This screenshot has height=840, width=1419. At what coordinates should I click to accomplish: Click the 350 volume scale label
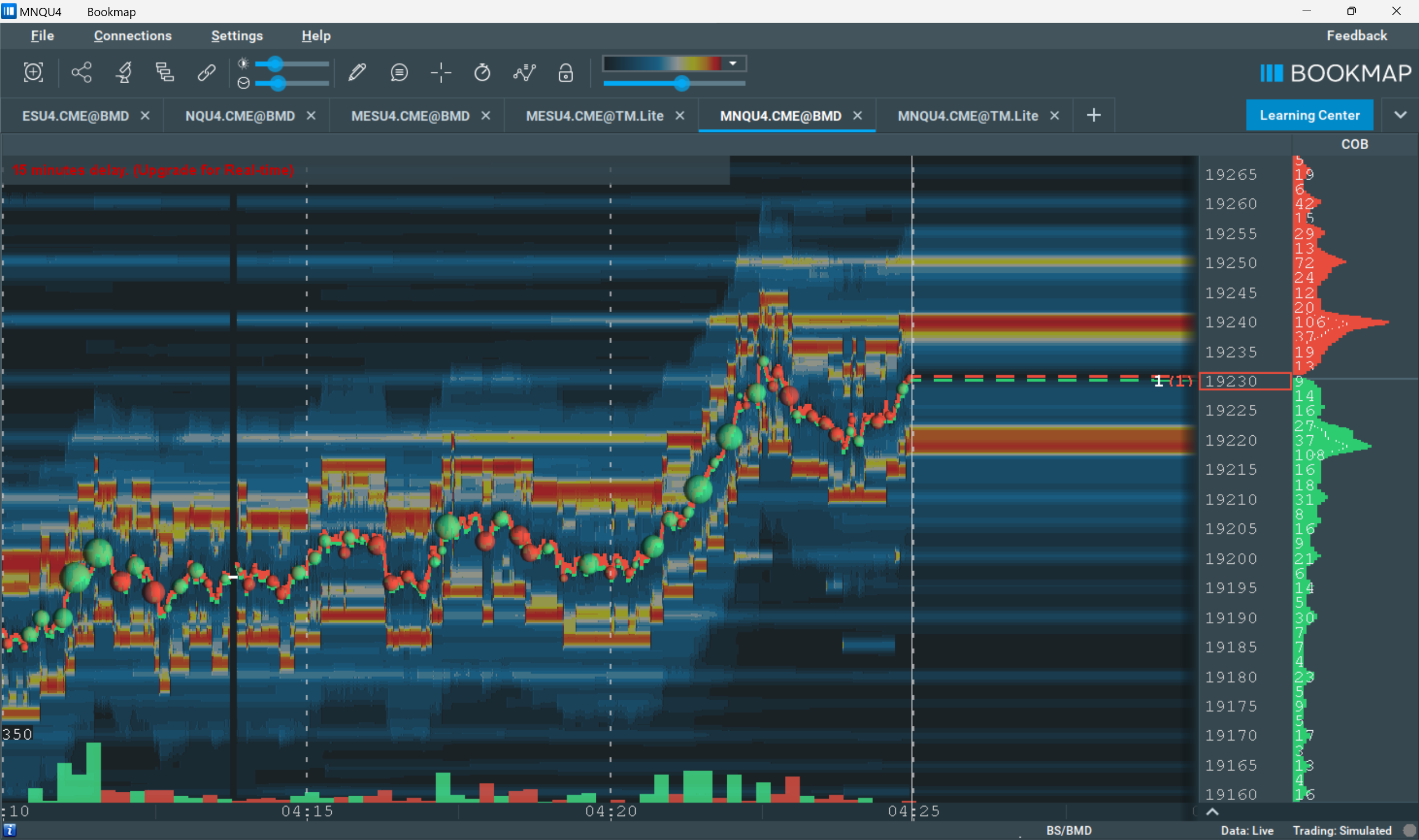17,734
